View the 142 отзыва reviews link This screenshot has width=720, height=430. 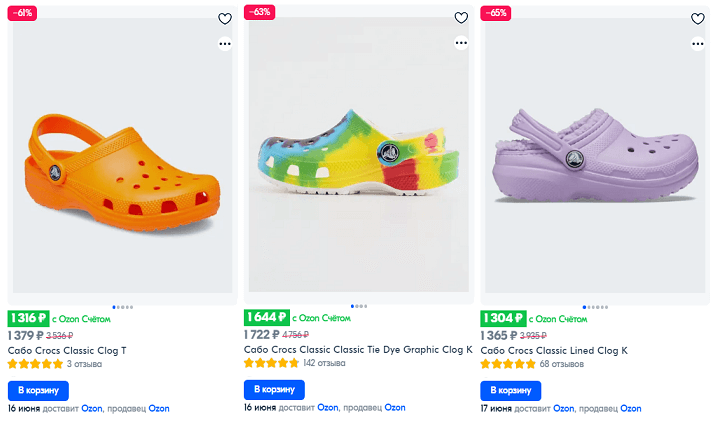(324, 364)
